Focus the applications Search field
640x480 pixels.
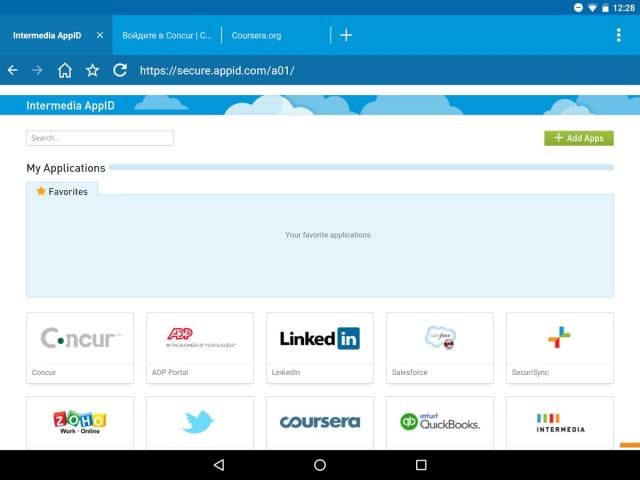[x=100, y=138]
